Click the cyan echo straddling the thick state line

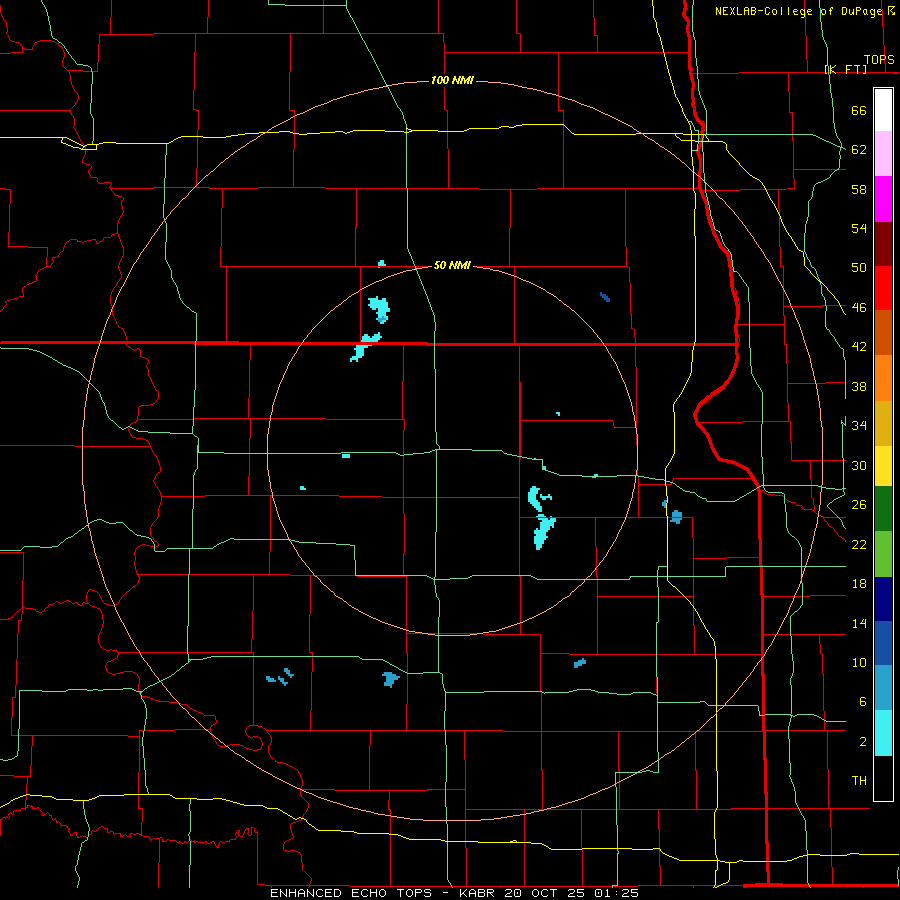coord(365,347)
